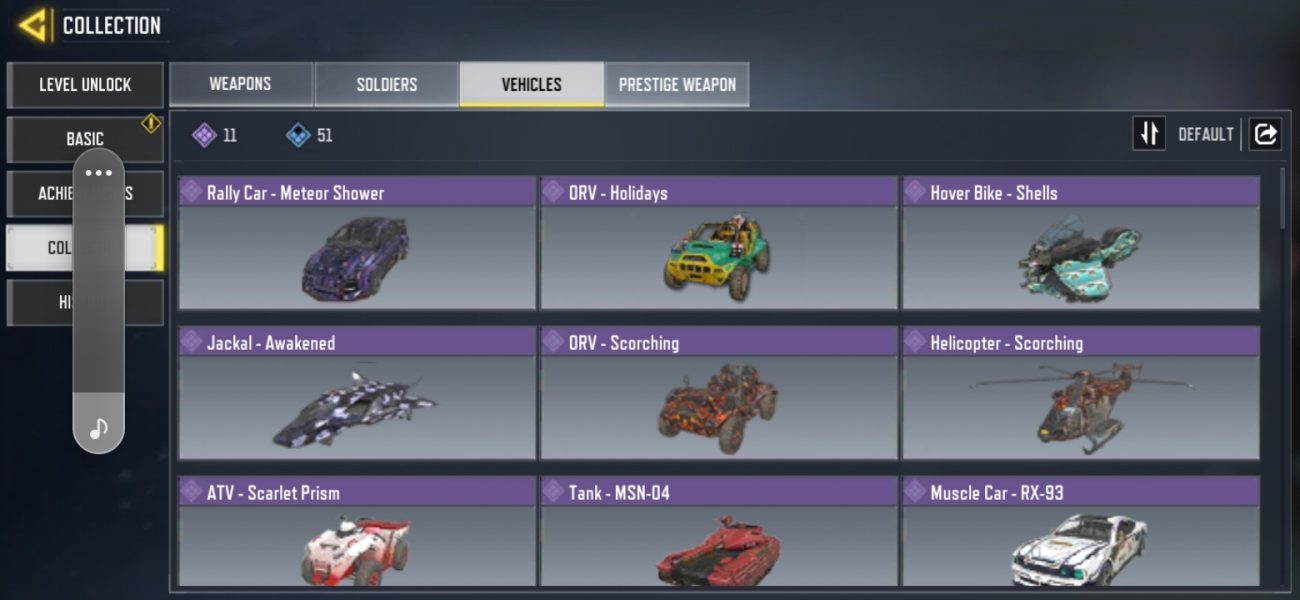Switch to the Weapons tab
Viewport: 1300px width, 600px height.
(x=241, y=84)
